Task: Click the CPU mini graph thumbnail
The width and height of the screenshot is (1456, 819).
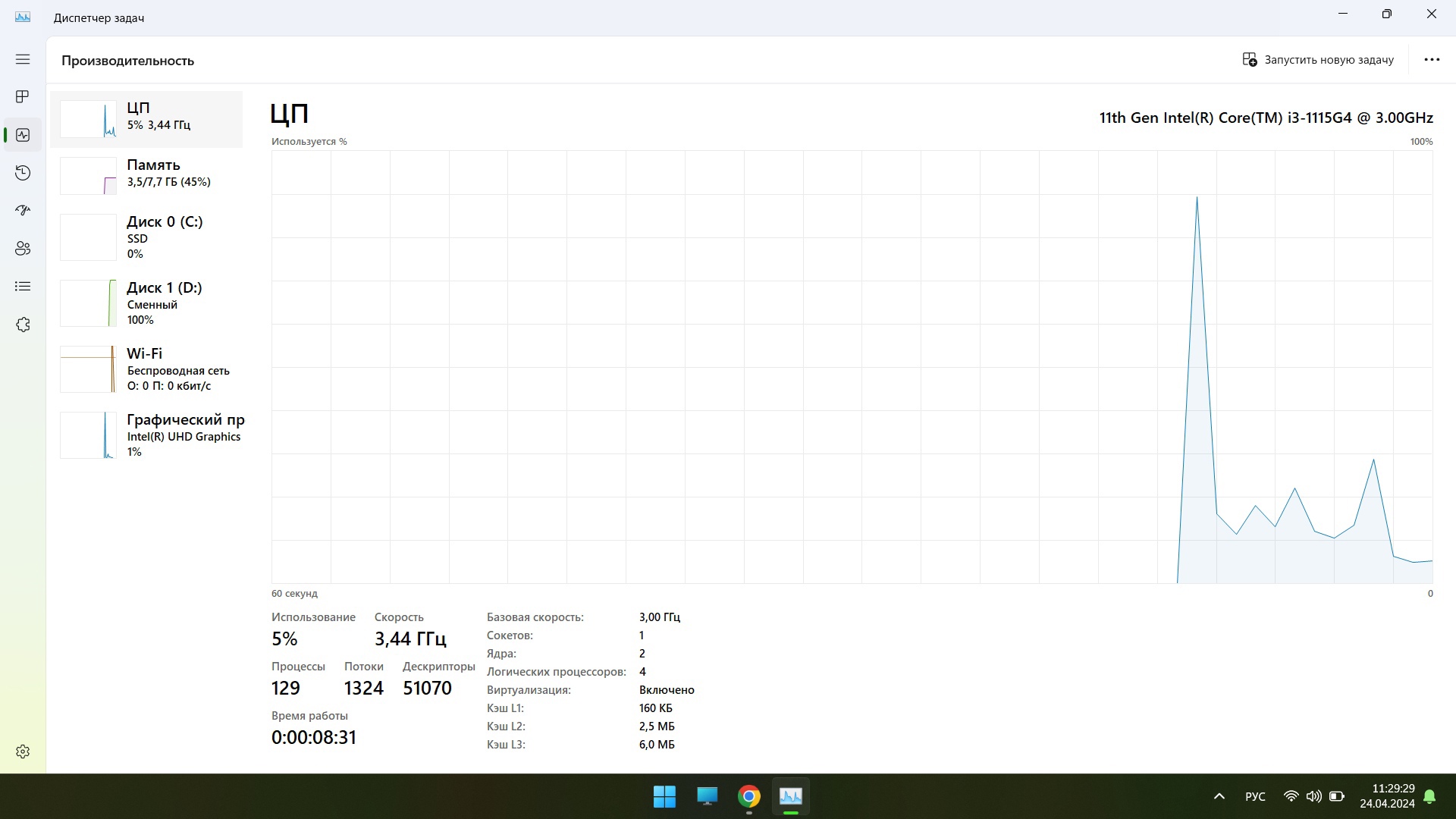Action: [x=88, y=119]
